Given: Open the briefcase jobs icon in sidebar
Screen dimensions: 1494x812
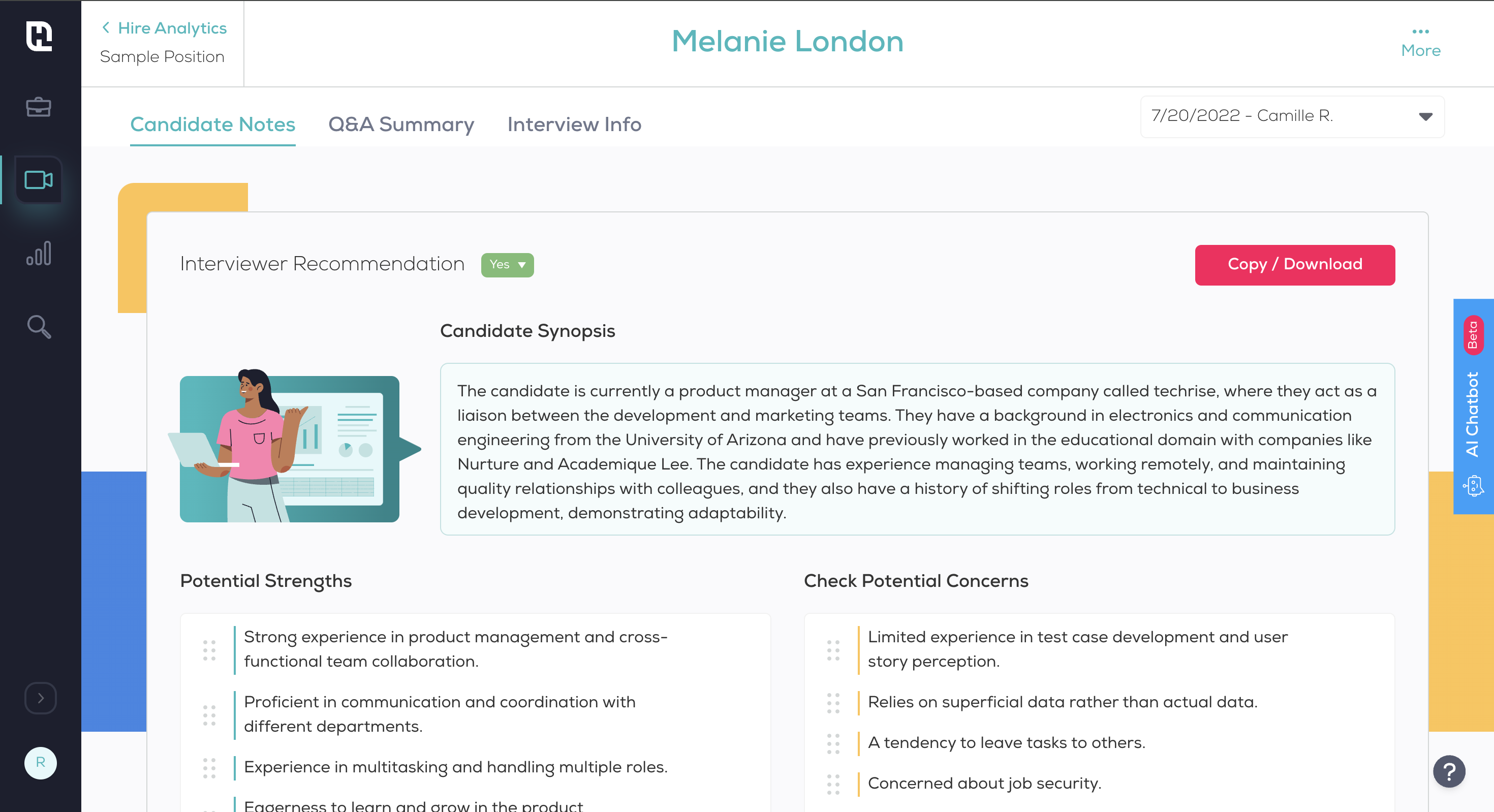Looking at the screenshot, I should click(39, 107).
